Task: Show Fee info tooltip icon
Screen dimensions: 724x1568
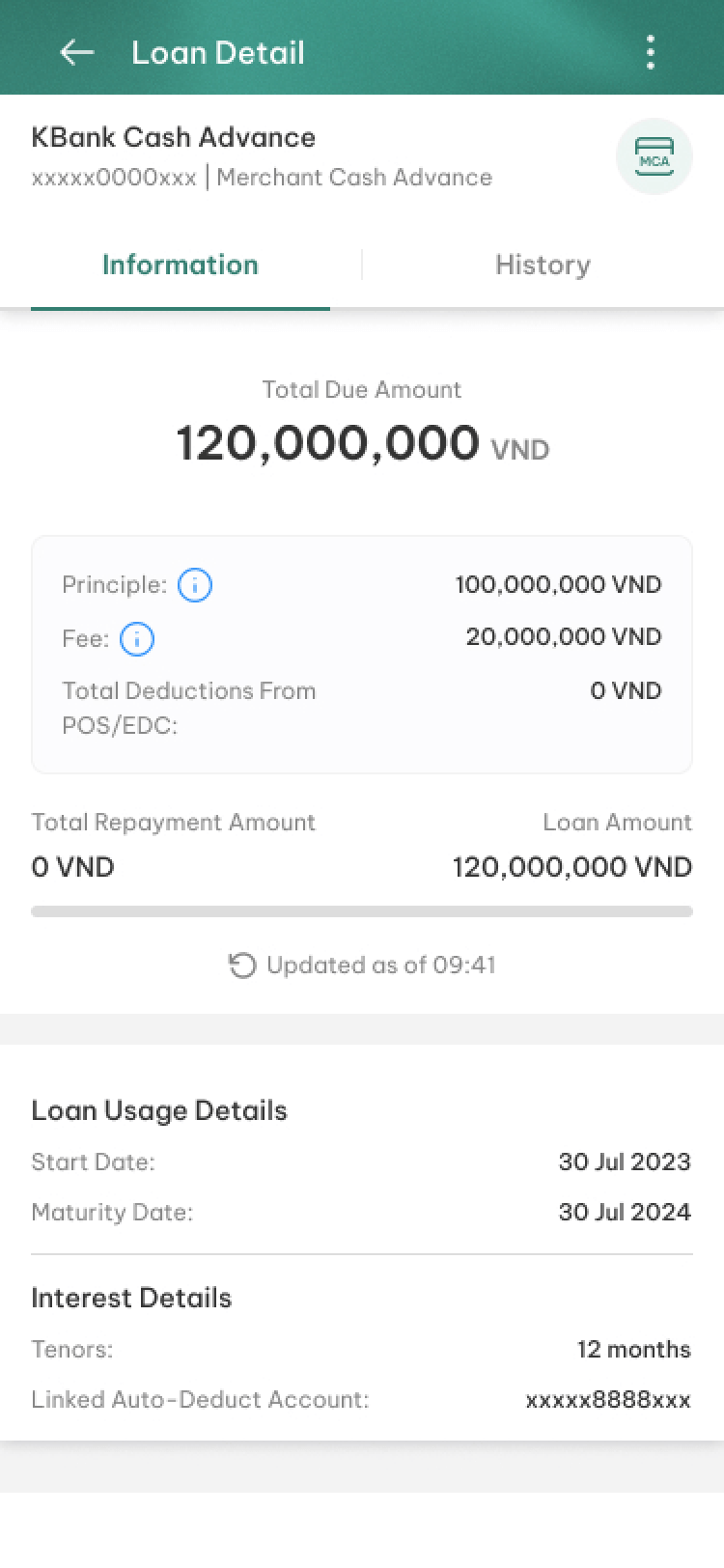Action: click(137, 639)
